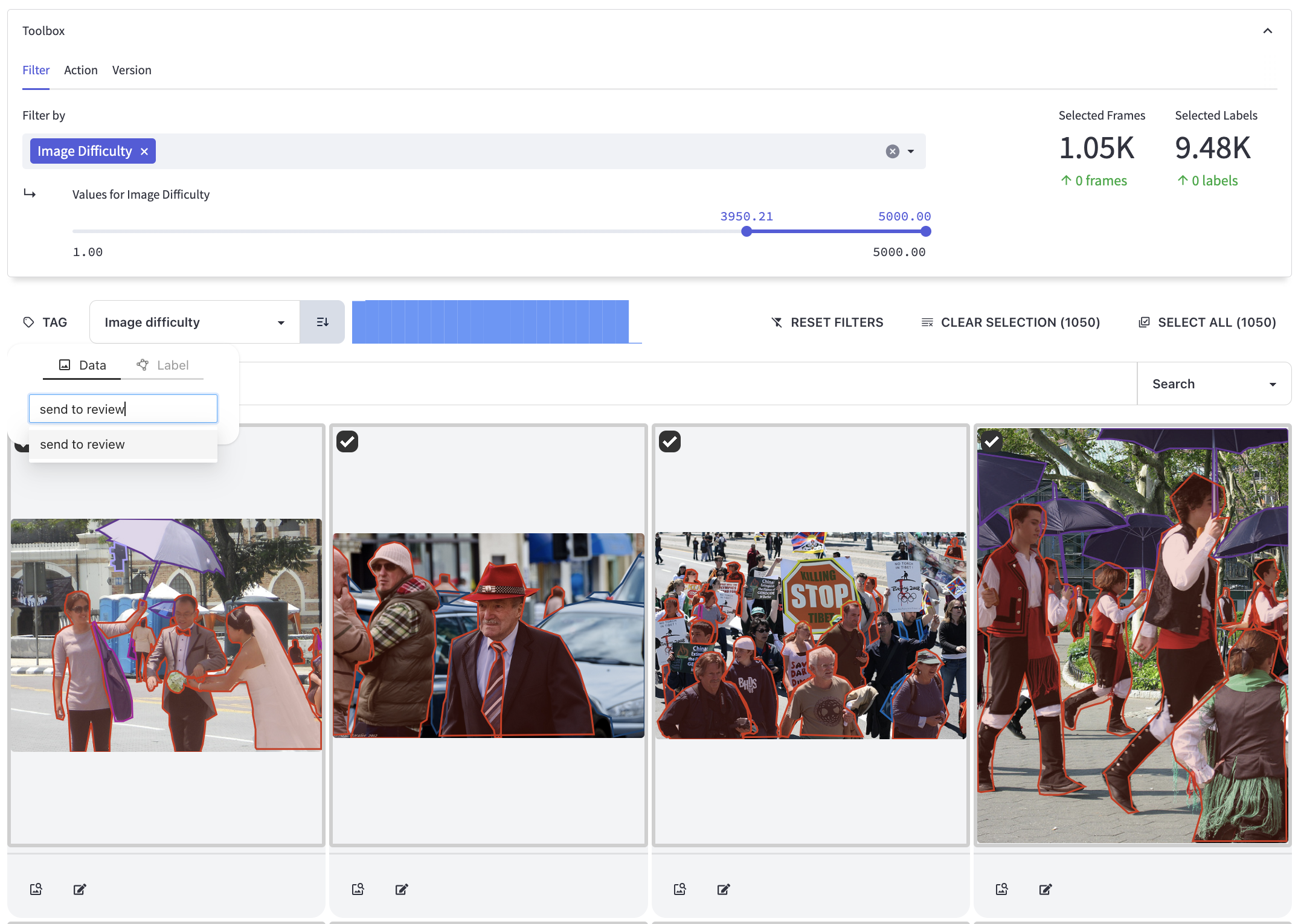Uncheck the STOP protest crowd image
Image resolution: width=1301 pixels, height=924 pixels.
click(670, 441)
